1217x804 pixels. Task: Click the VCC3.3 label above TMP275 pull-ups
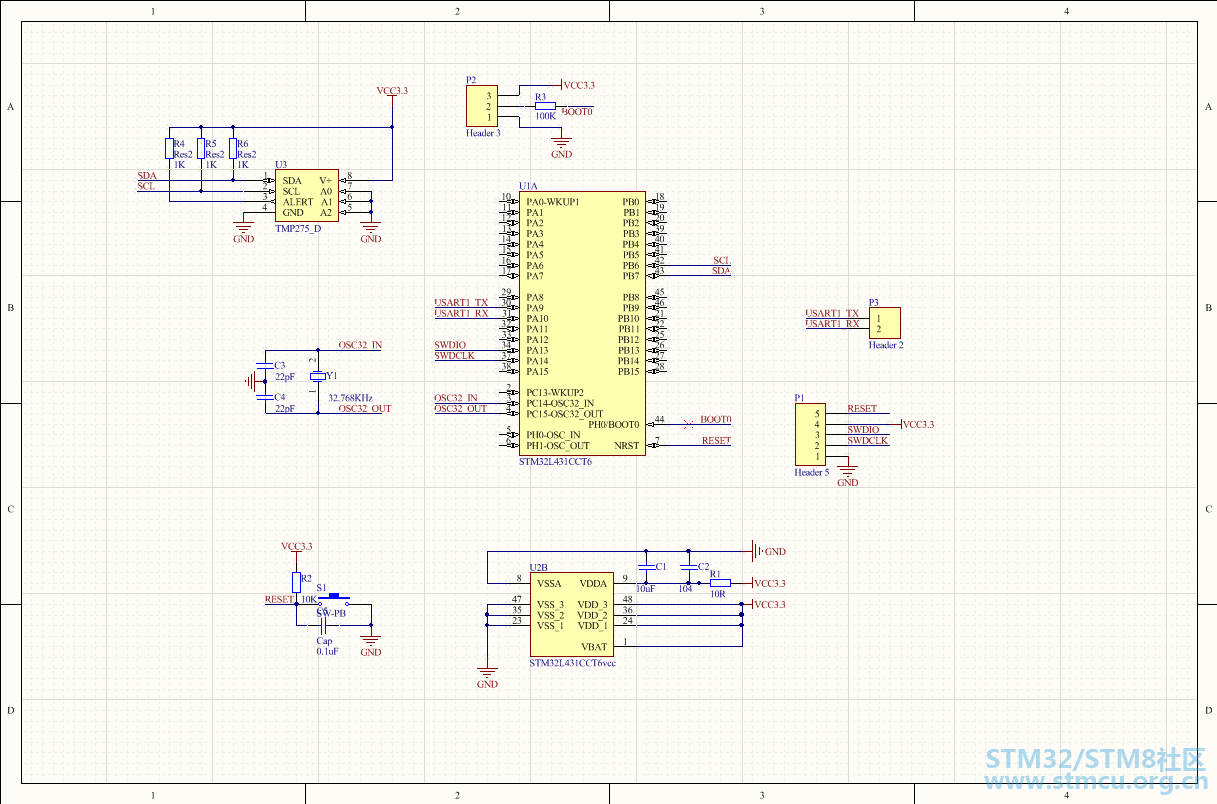pyautogui.click(x=392, y=90)
